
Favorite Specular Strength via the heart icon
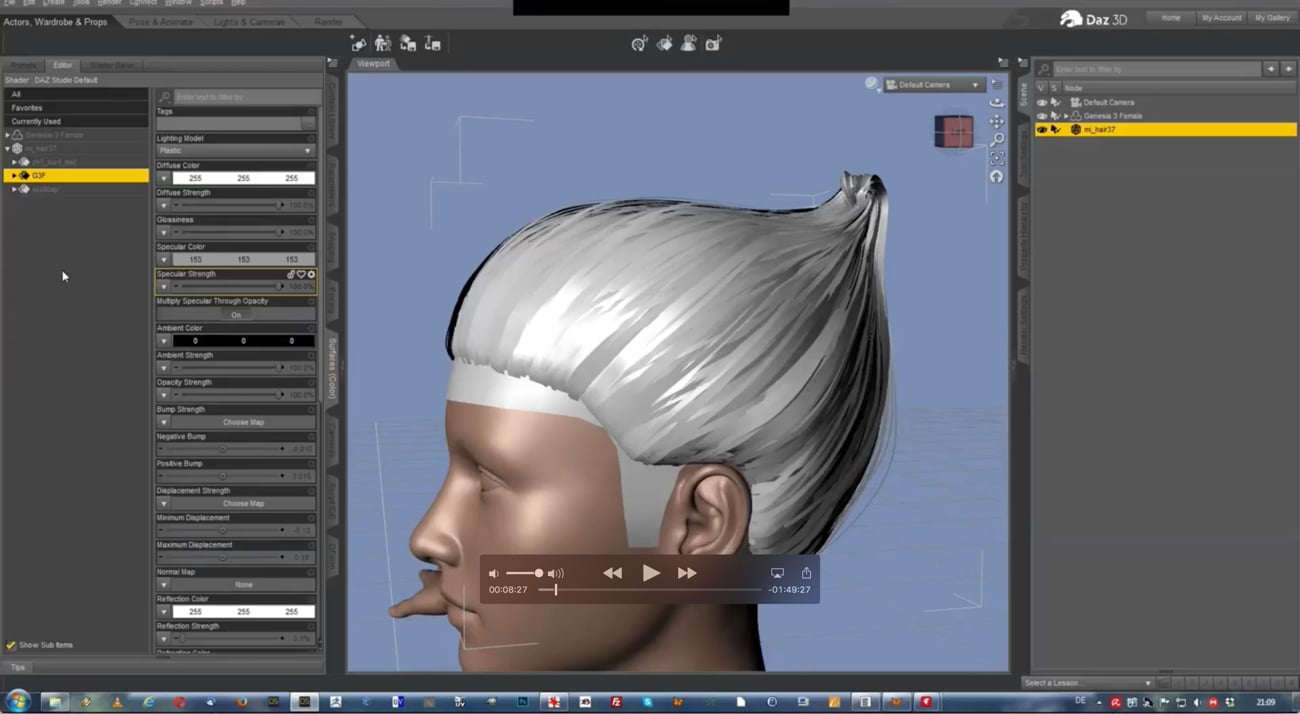(x=301, y=274)
